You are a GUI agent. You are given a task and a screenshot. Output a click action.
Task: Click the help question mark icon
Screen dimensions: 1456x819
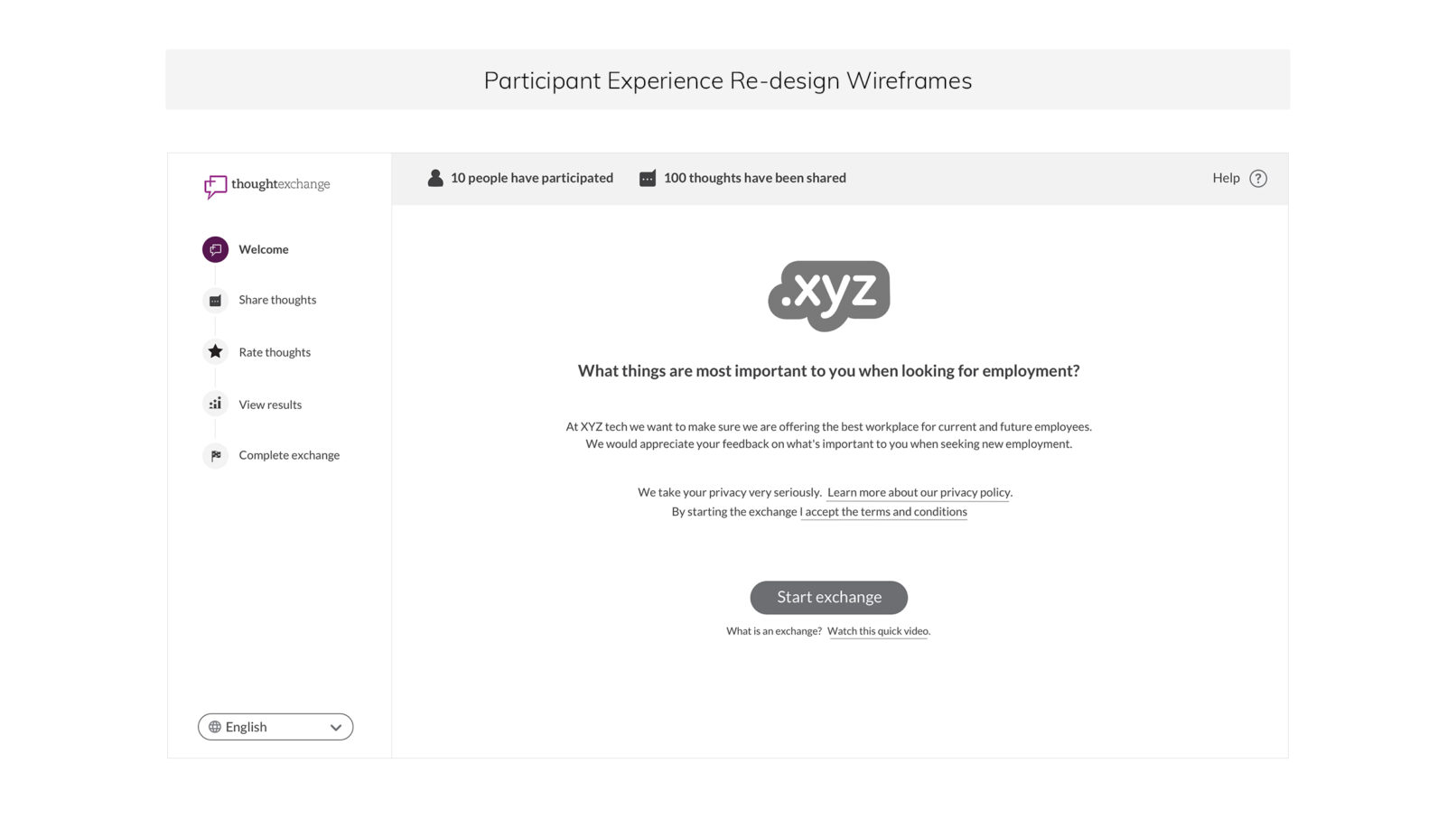(x=1257, y=179)
